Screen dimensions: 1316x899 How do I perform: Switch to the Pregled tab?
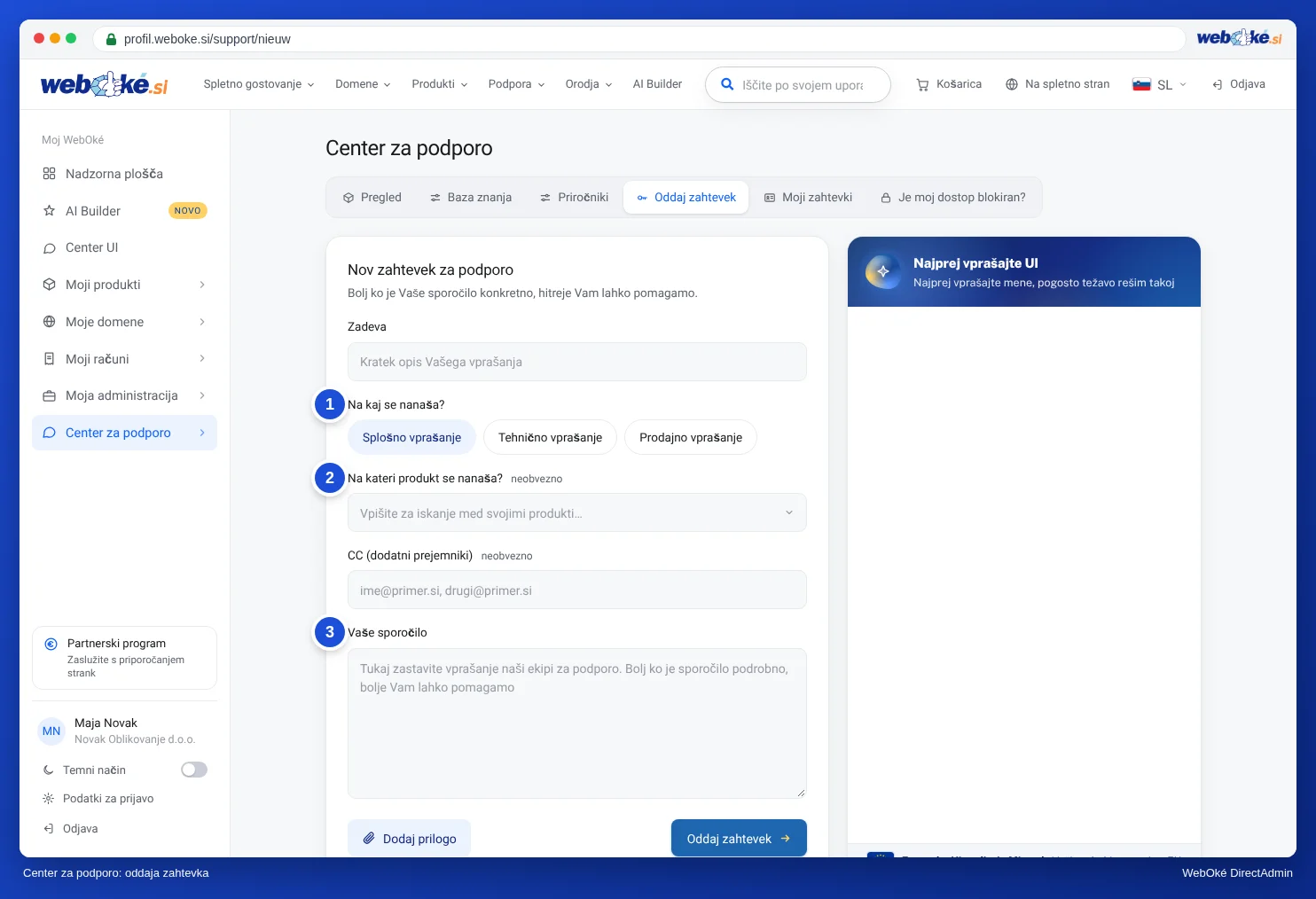372,198
